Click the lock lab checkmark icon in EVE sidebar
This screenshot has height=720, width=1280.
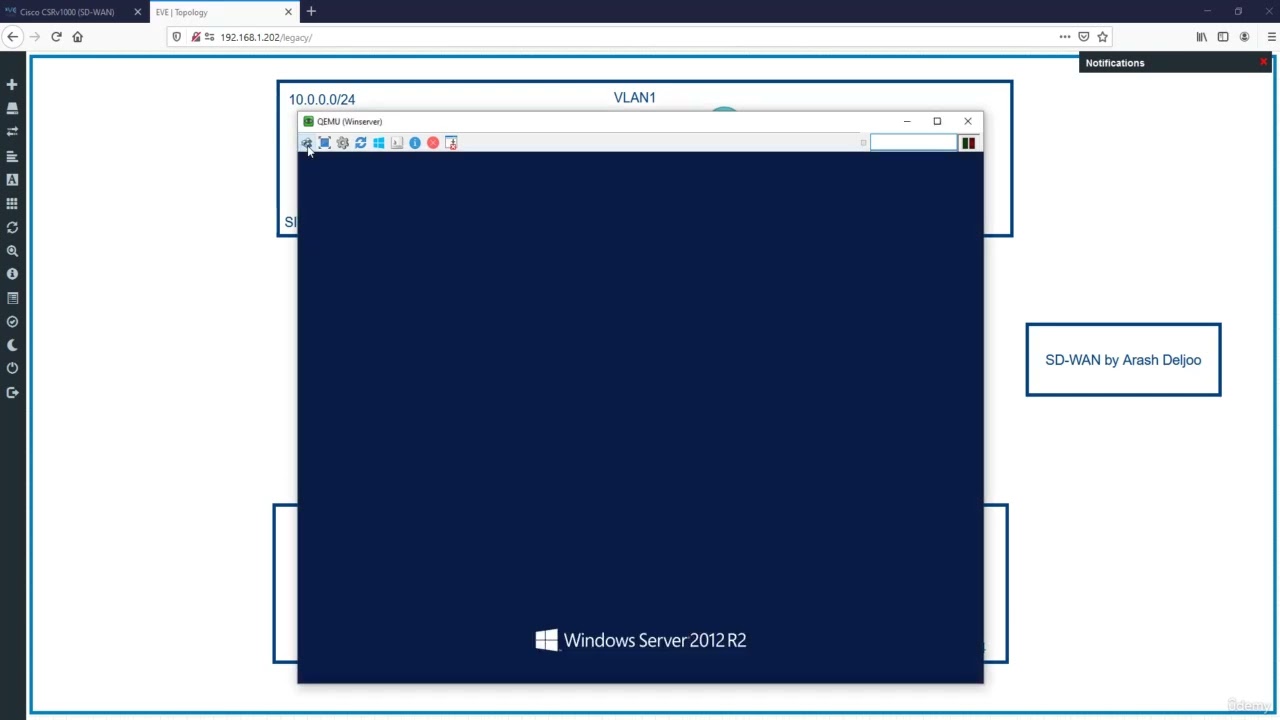12,322
